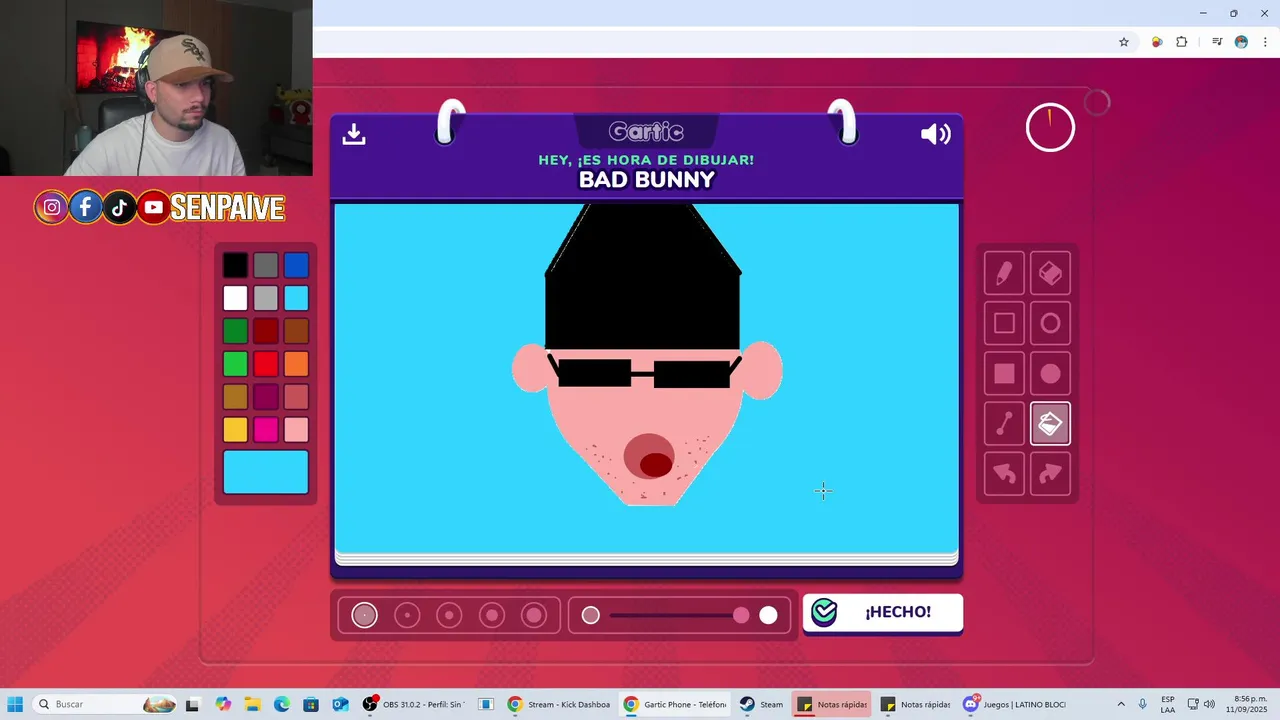Open Microsoft Edge from the taskbar
Viewport: 1280px width, 720px height.
click(282, 704)
